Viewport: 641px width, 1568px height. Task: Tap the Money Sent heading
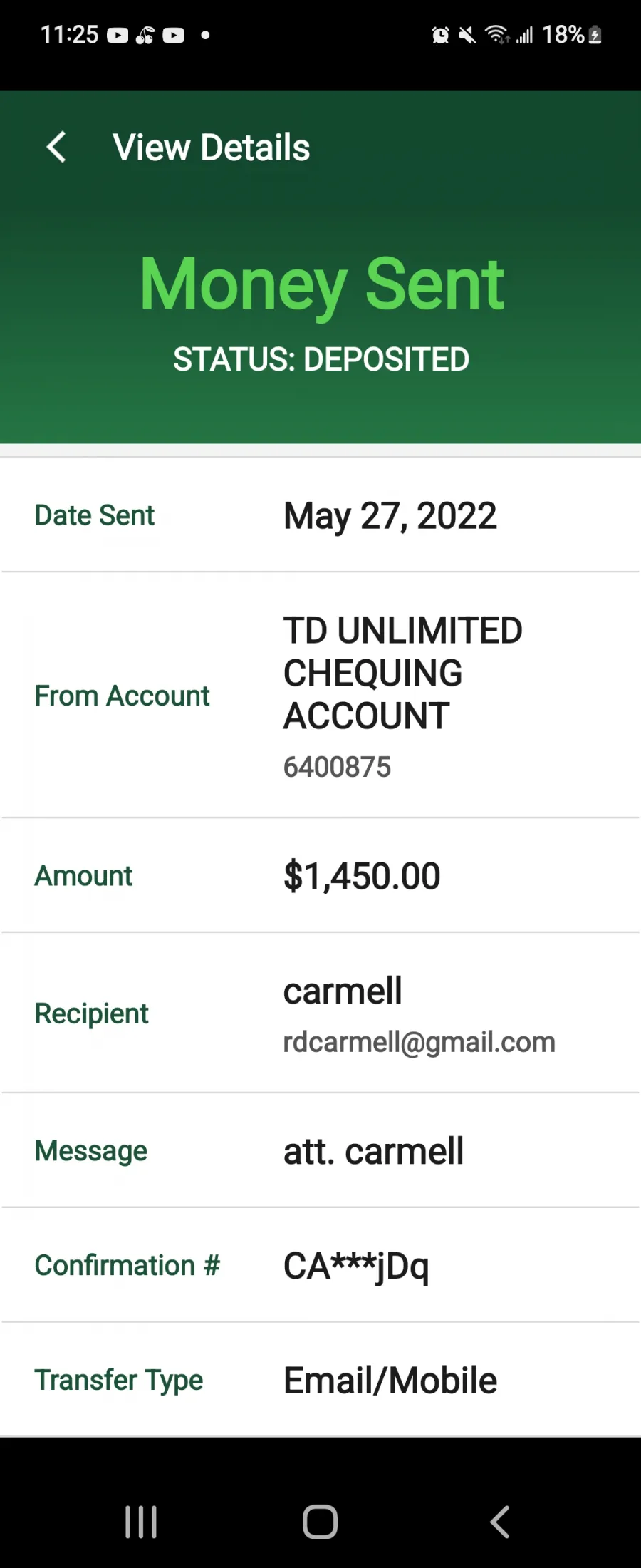click(322, 284)
